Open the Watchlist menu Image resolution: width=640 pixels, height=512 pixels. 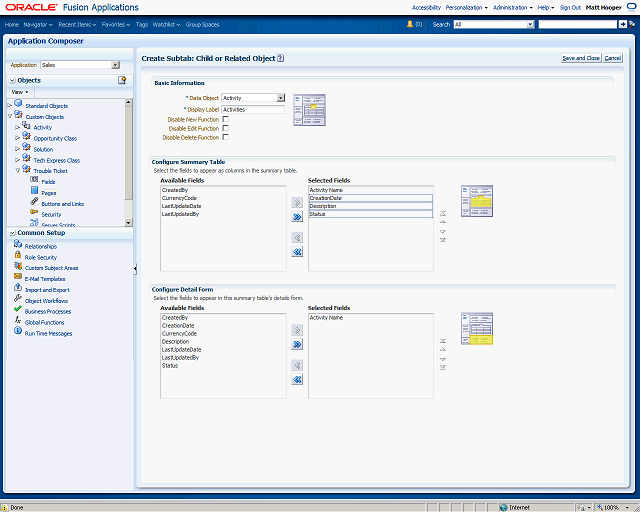(x=167, y=24)
